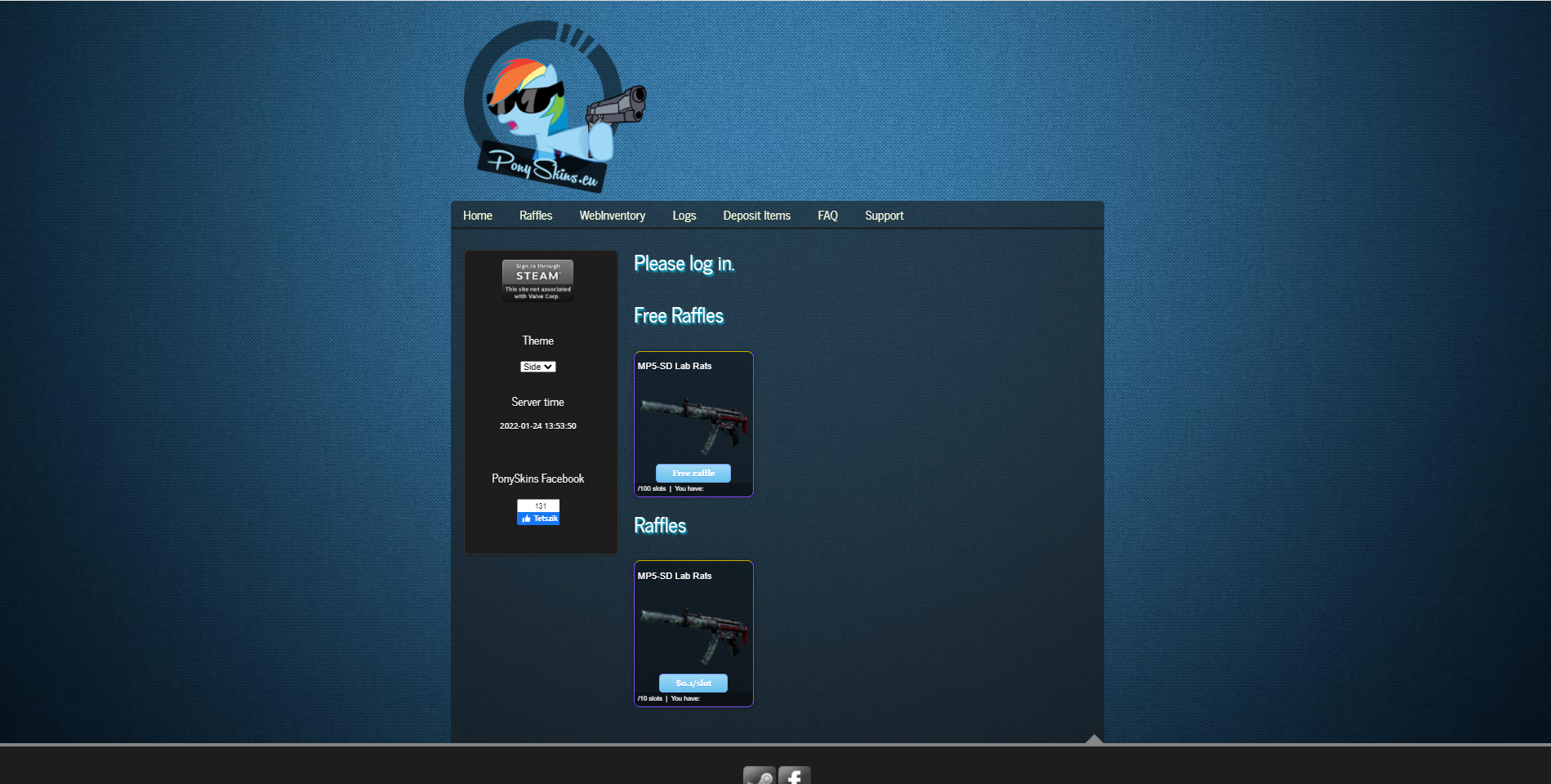This screenshot has width=1551, height=784.
Task: Click the scroll-to-top arrow at page bottom
Action: 1093,739
